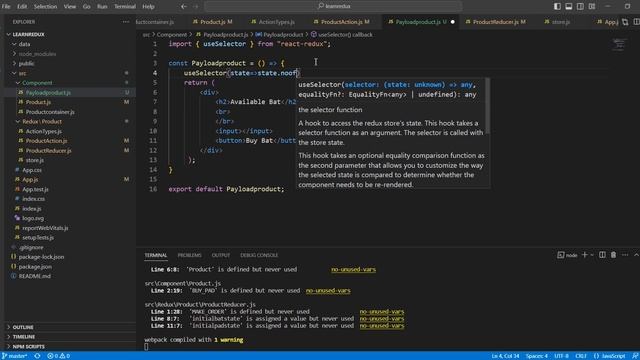Open the Terminal menu

(124, 7)
